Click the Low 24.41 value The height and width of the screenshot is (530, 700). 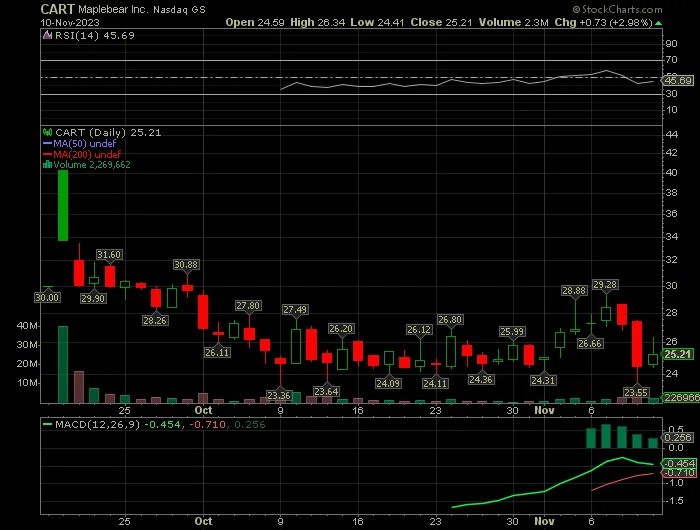pyautogui.click(x=377, y=22)
